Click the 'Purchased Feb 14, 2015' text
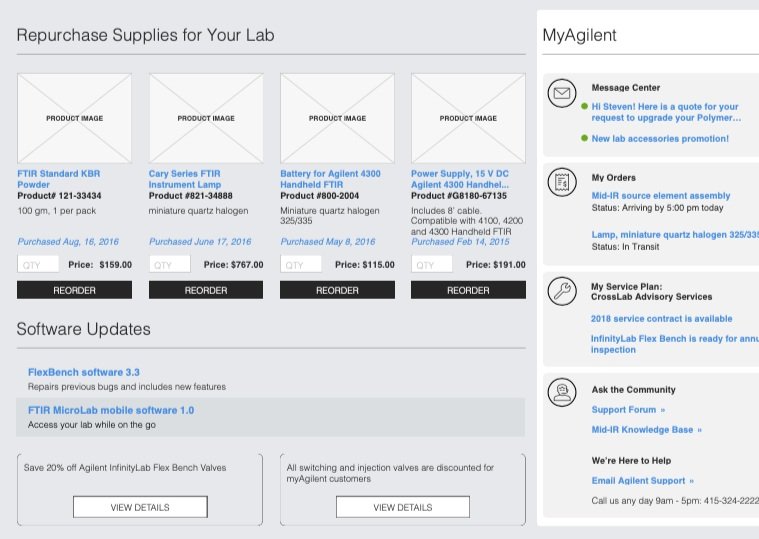The width and height of the screenshot is (759, 539). pyautogui.click(x=460, y=241)
